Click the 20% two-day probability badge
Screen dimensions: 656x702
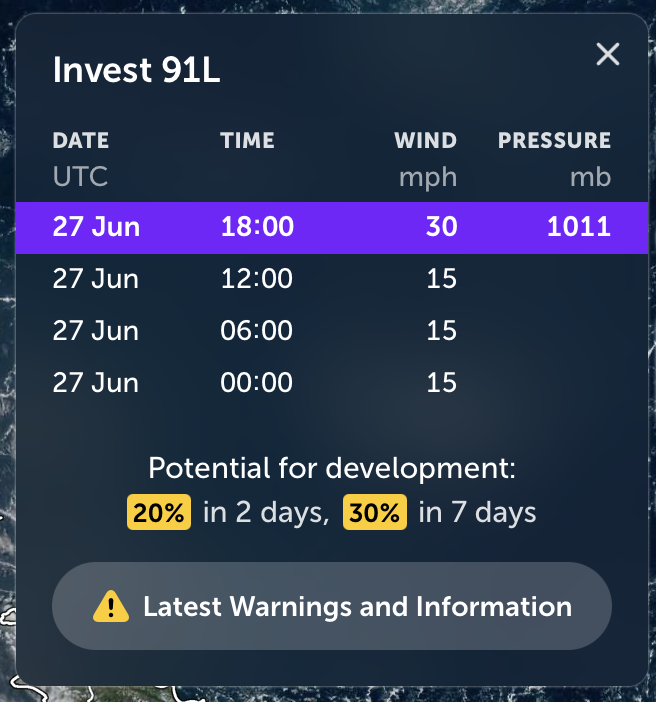point(159,513)
